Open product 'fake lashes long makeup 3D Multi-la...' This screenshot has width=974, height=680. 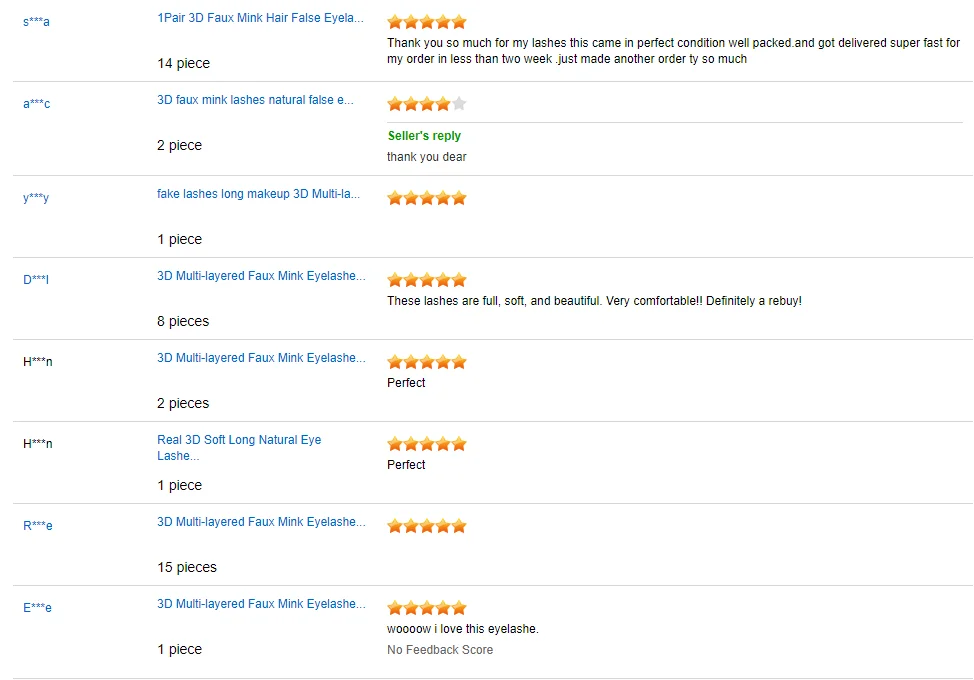click(258, 194)
